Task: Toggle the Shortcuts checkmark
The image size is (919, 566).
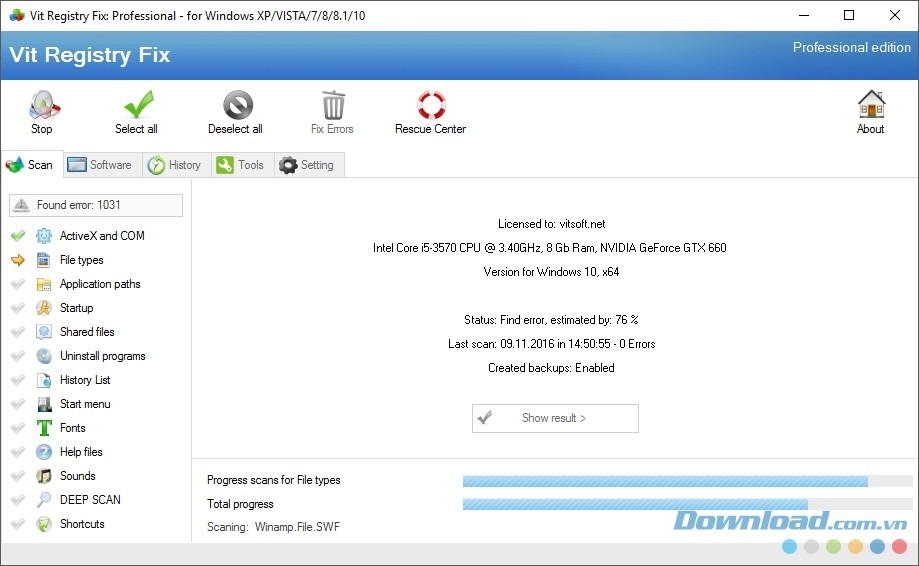Action: click(18, 524)
